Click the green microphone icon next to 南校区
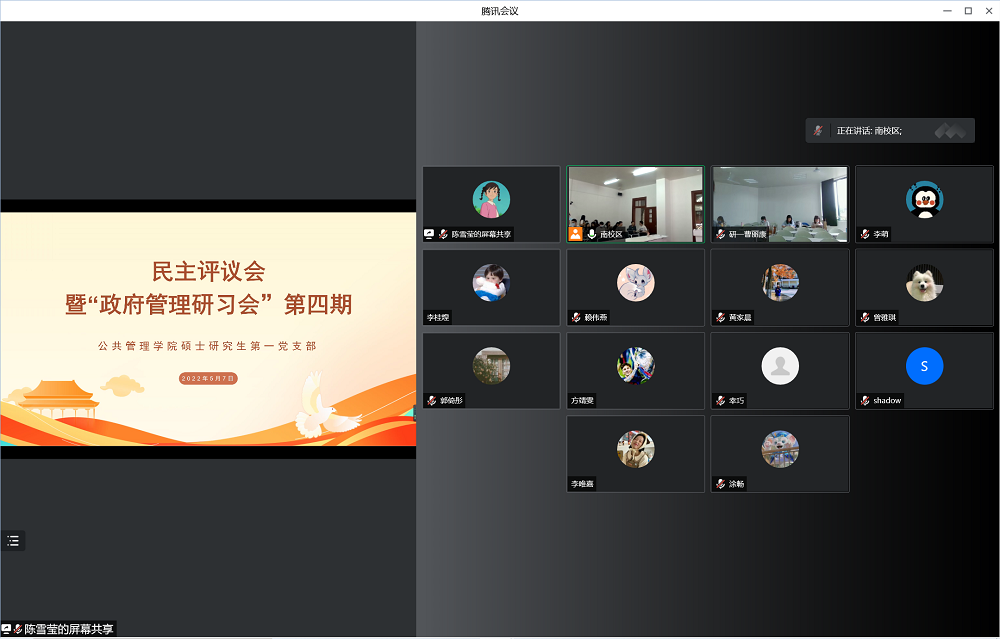Image resolution: width=1000 pixels, height=639 pixels. 592,234
